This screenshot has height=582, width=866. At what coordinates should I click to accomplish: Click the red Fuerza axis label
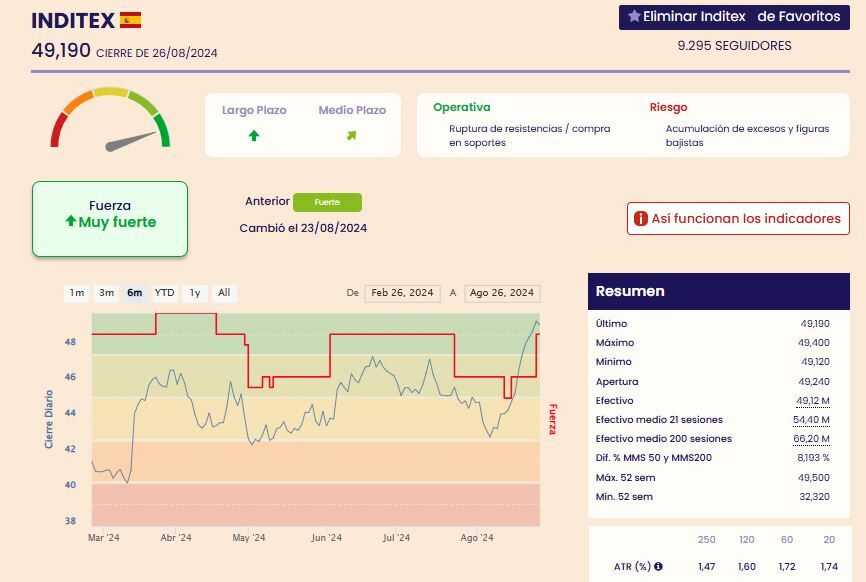point(552,419)
